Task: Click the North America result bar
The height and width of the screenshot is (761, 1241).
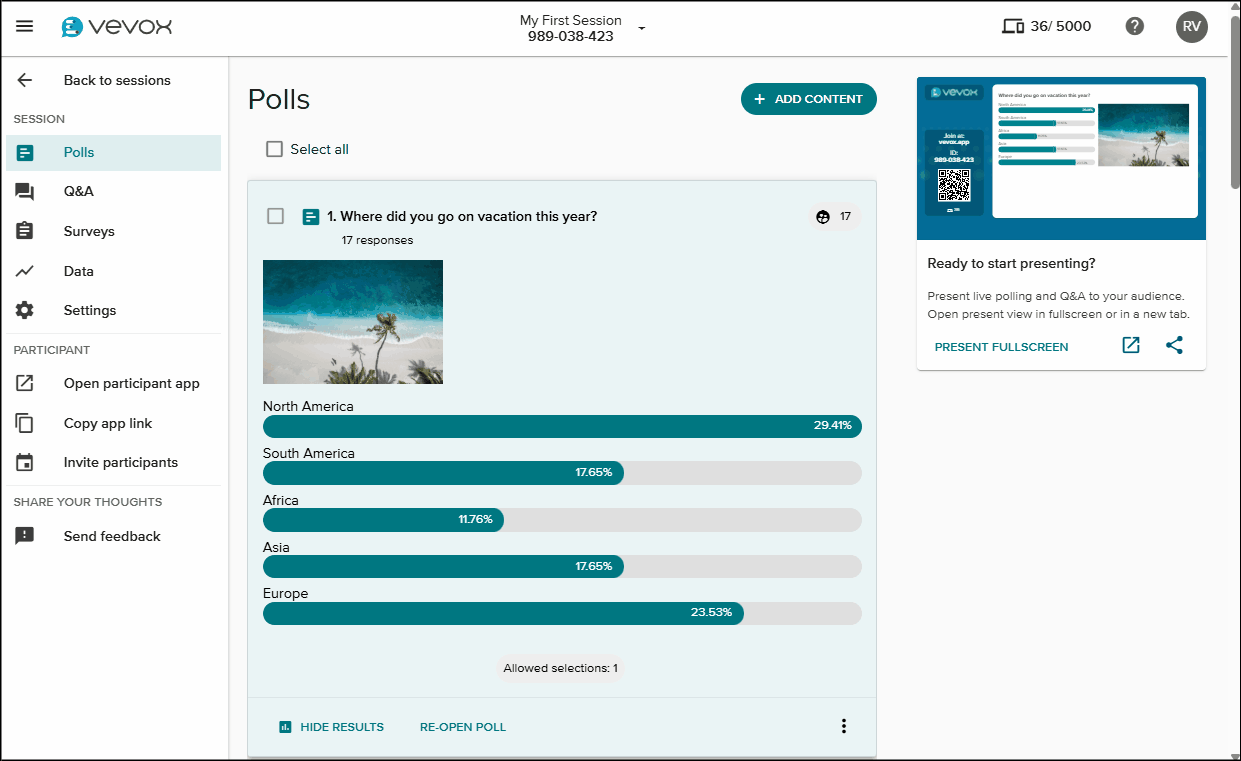Action: tap(561, 426)
